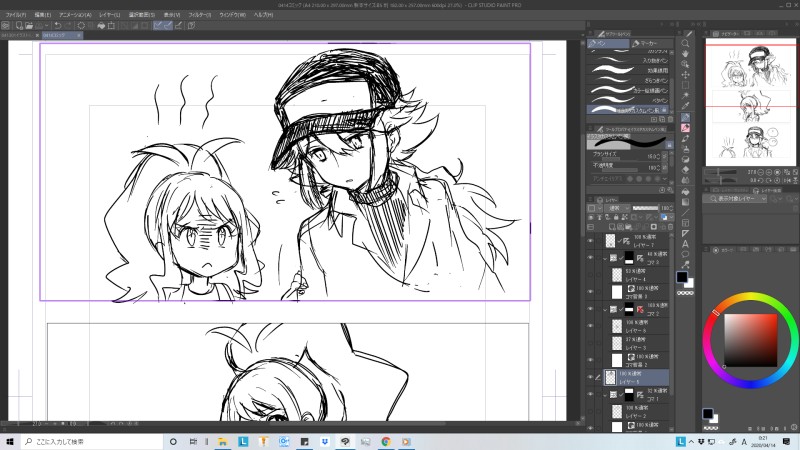Open the save icon dropdown arrow in command bar
Screen dimensions: 800x450
point(46,25)
